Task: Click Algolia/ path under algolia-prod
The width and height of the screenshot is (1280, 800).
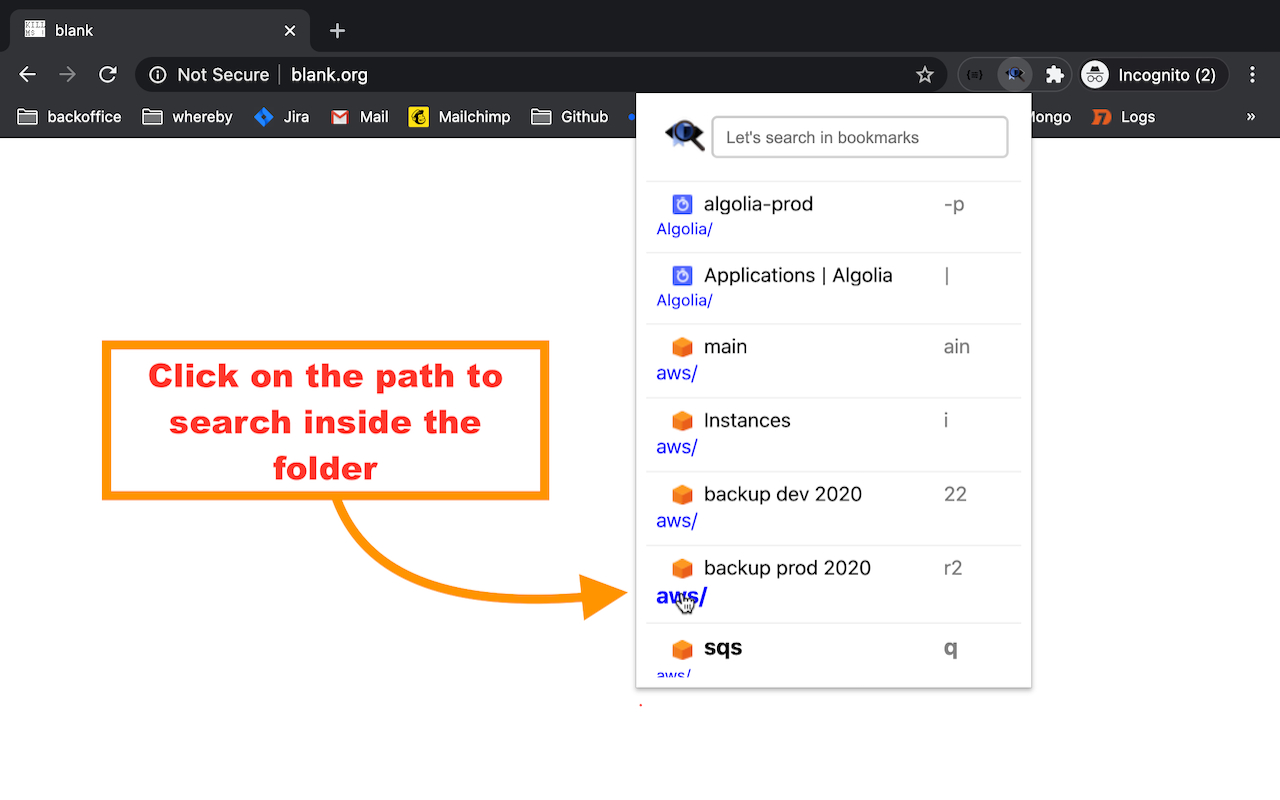Action: point(684,229)
